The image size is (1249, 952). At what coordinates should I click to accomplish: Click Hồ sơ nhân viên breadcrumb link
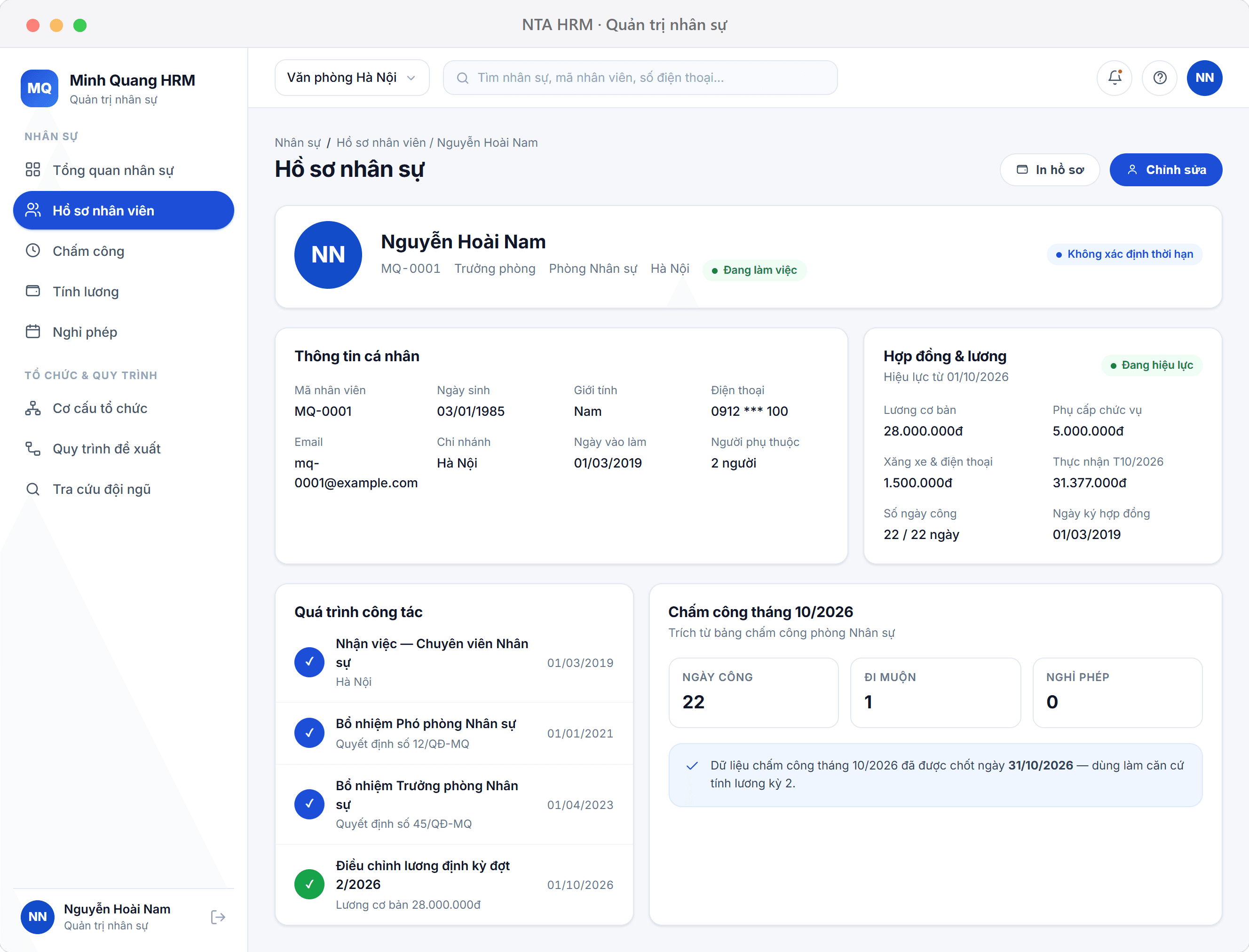coord(381,143)
